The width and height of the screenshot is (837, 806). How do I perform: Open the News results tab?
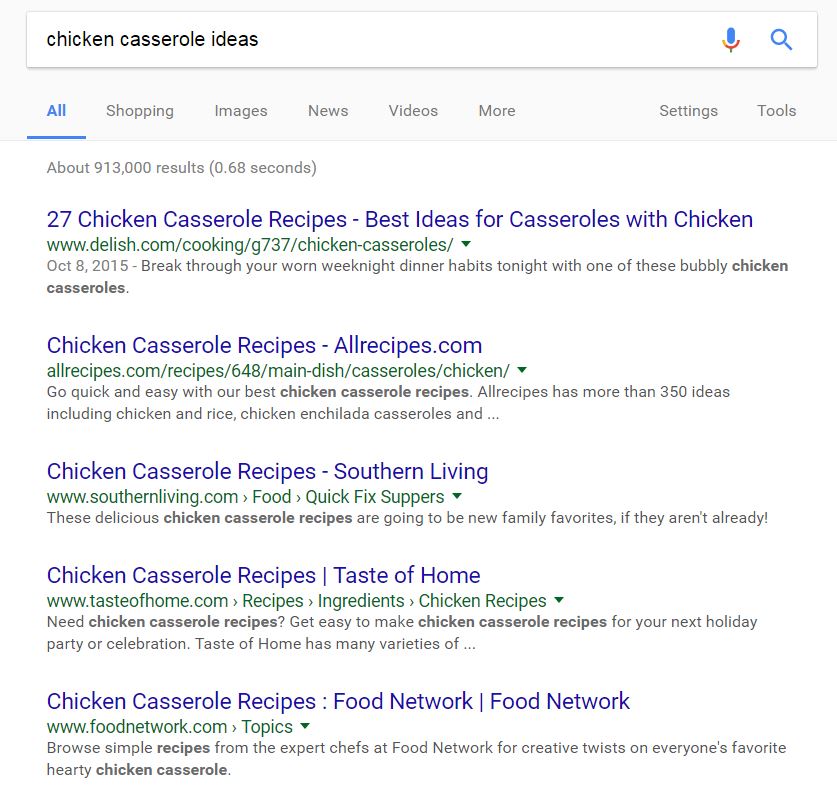(x=328, y=110)
